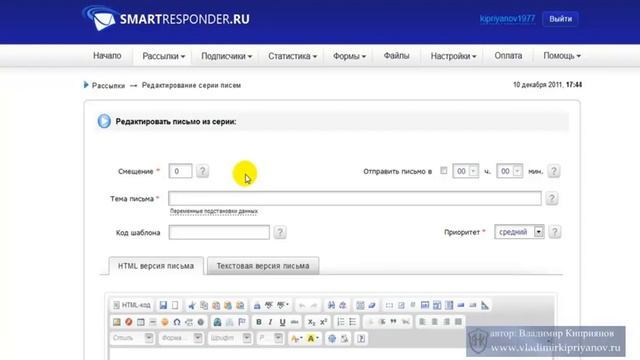Apply Superscript formatting
This screenshot has height=360, width=640.
click(323, 322)
